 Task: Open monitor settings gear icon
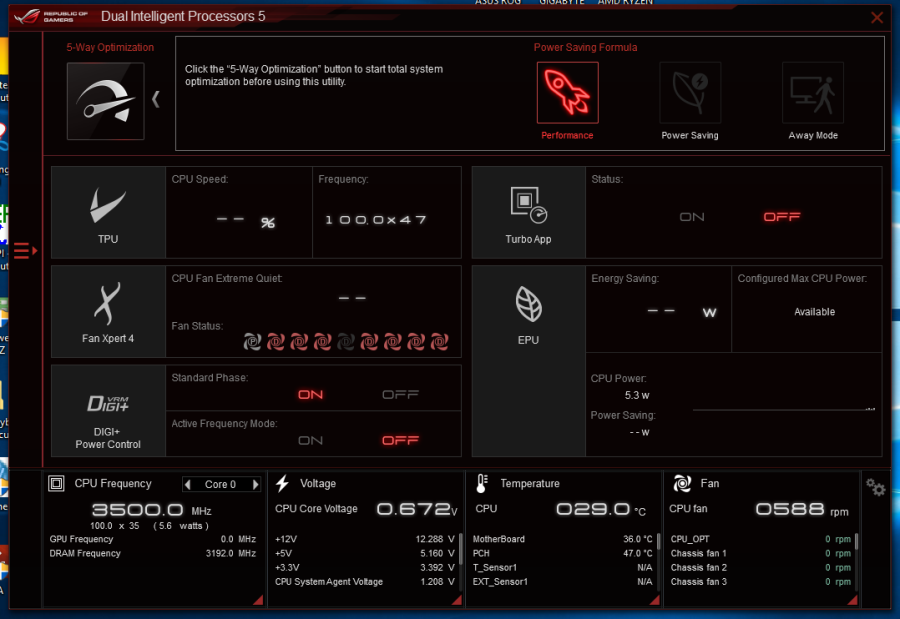876,487
